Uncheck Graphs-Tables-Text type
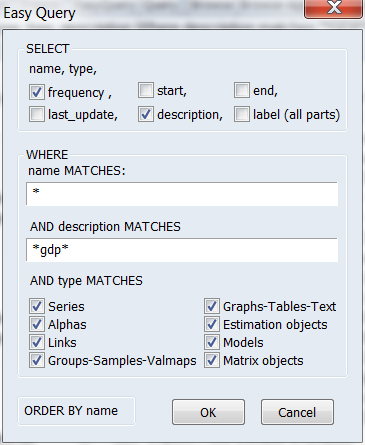The width and height of the screenshot is (365, 445). tap(212, 306)
